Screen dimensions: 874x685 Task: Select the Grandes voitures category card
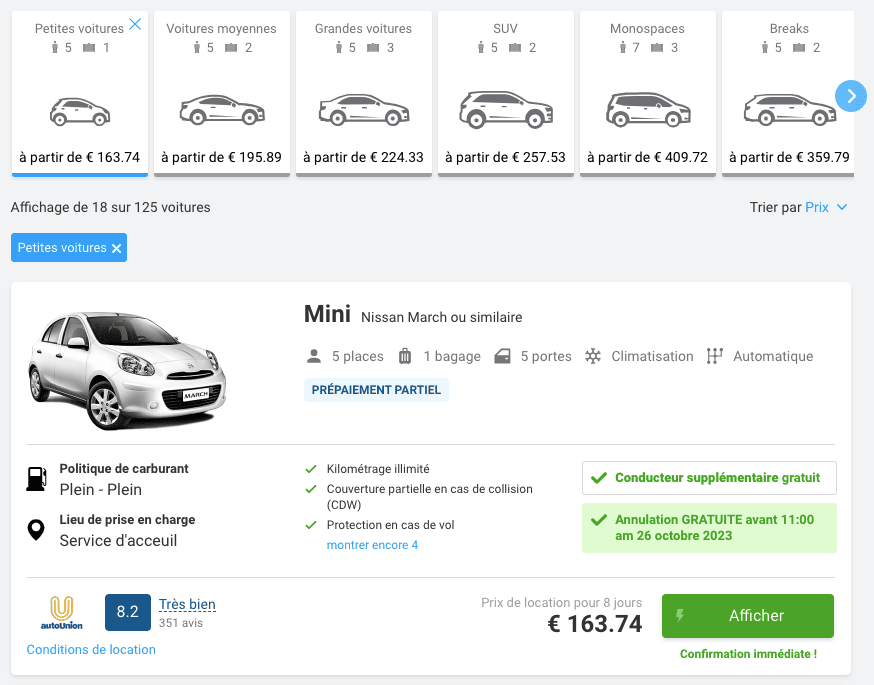click(364, 93)
